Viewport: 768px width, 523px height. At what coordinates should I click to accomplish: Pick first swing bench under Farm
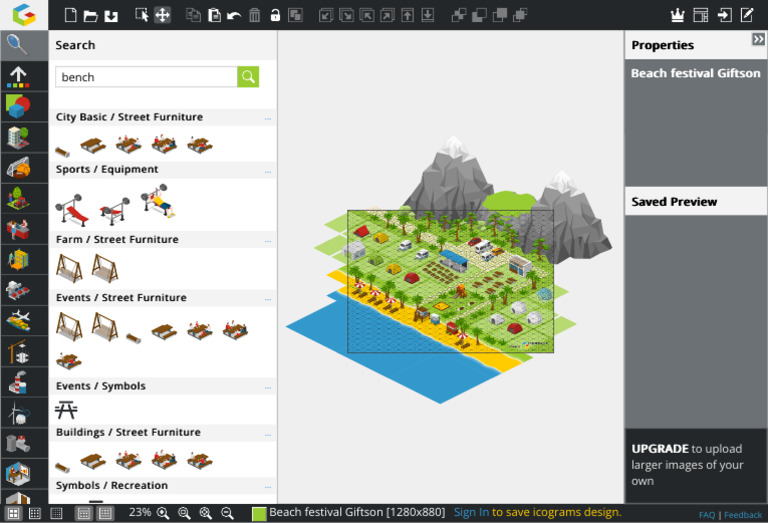pyautogui.click(x=69, y=268)
